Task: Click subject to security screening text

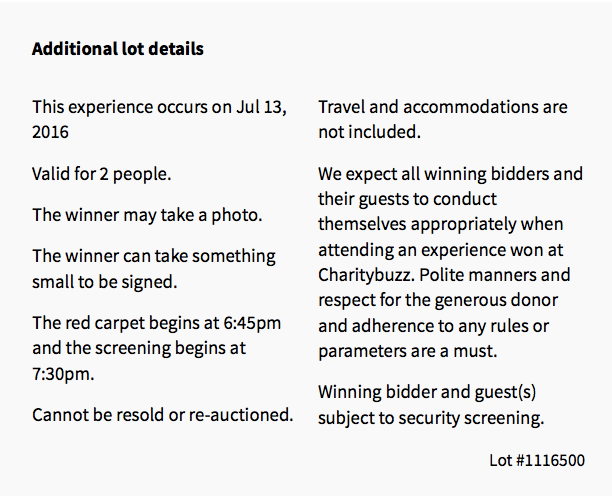Action: [x=431, y=418]
